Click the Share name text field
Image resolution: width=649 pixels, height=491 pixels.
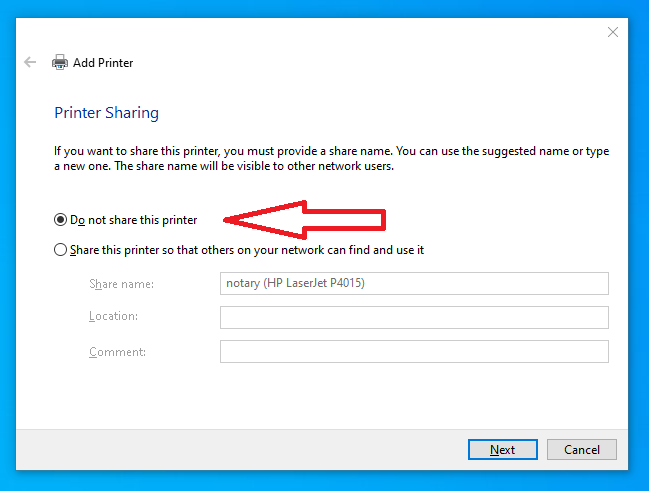[414, 284]
